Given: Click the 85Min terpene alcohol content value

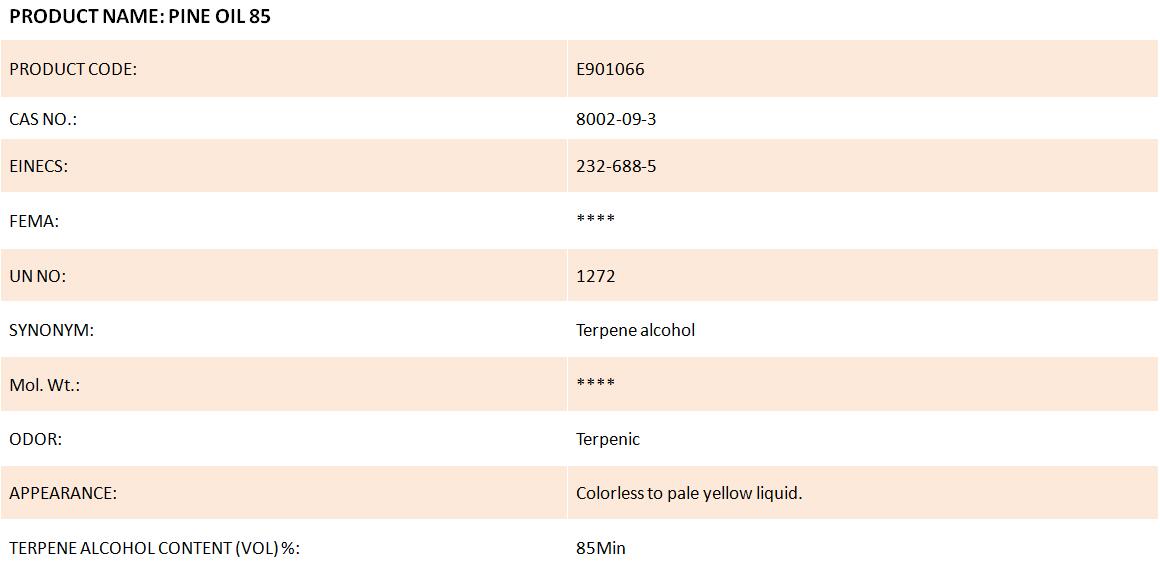Looking at the screenshot, I should tap(601, 549).
